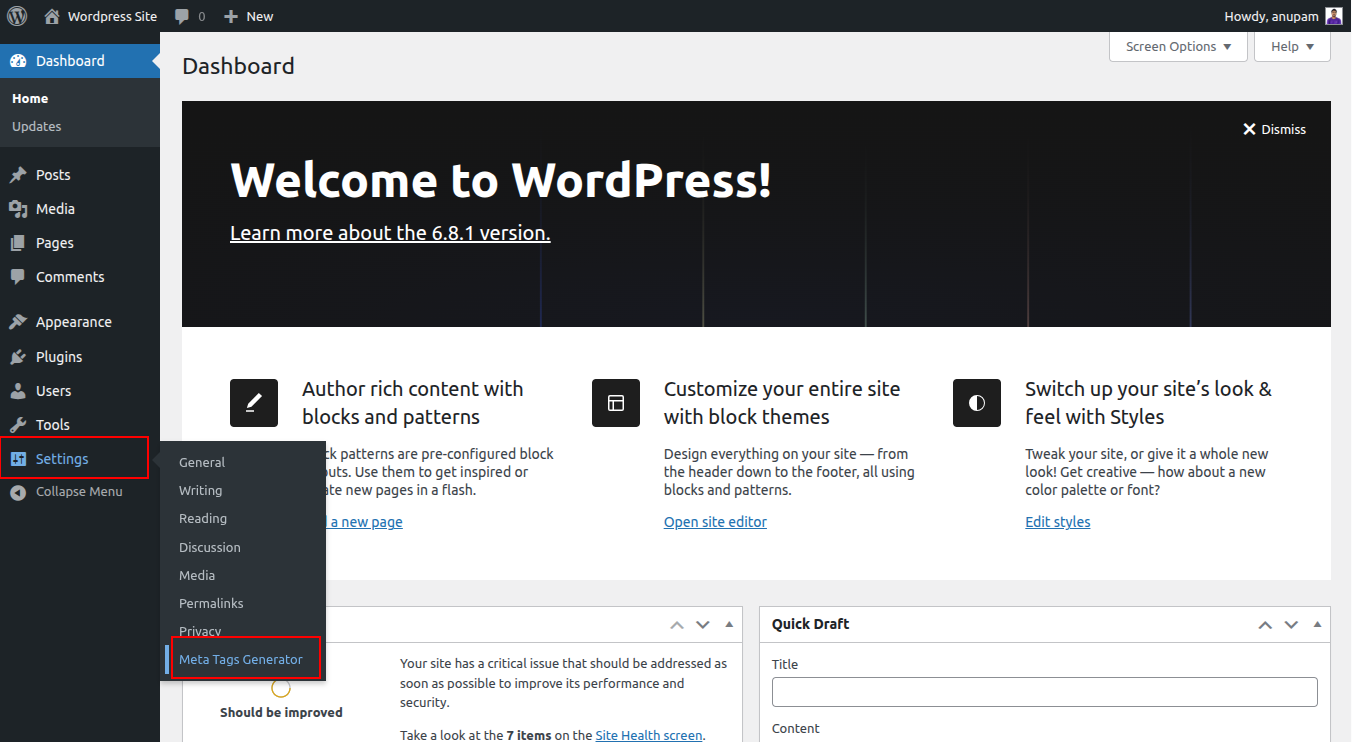Select General in Settings submenu
1352x742 pixels.
point(202,462)
